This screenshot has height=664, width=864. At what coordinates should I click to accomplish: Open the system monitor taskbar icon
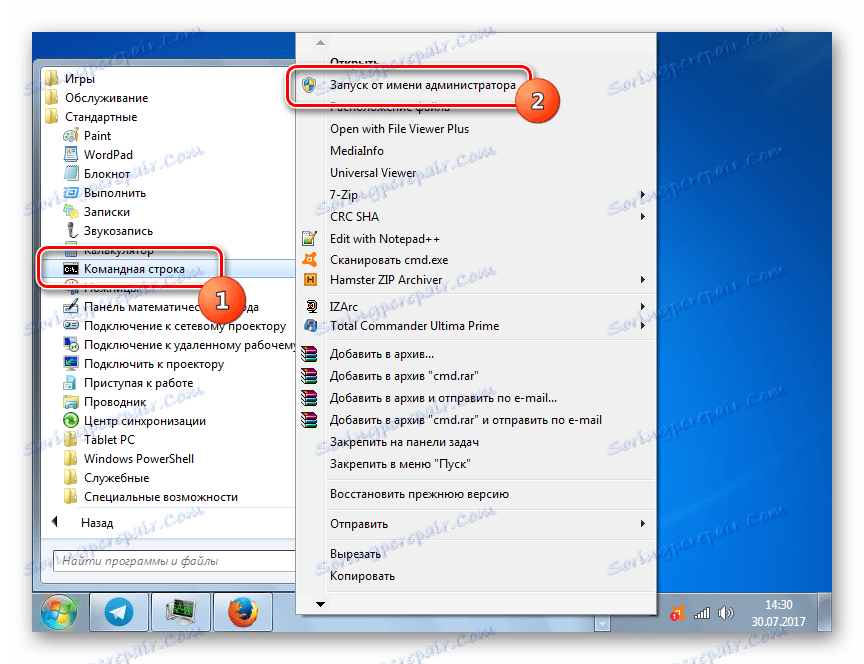181,612
